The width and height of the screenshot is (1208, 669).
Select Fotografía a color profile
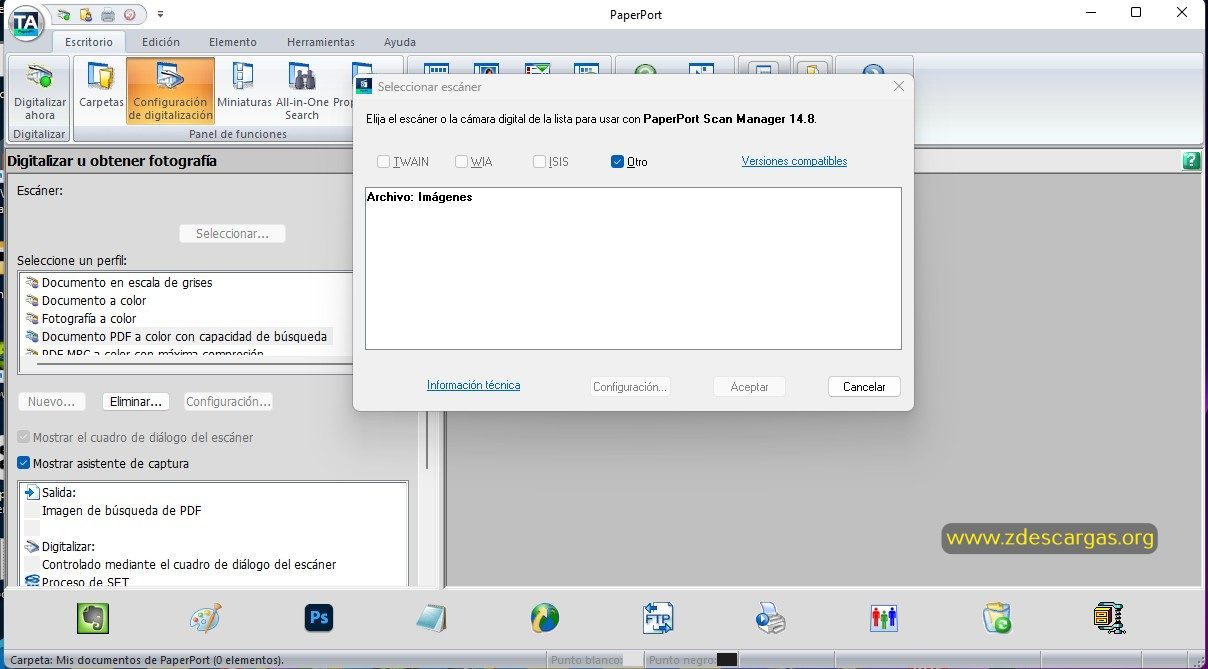point(89,319)
